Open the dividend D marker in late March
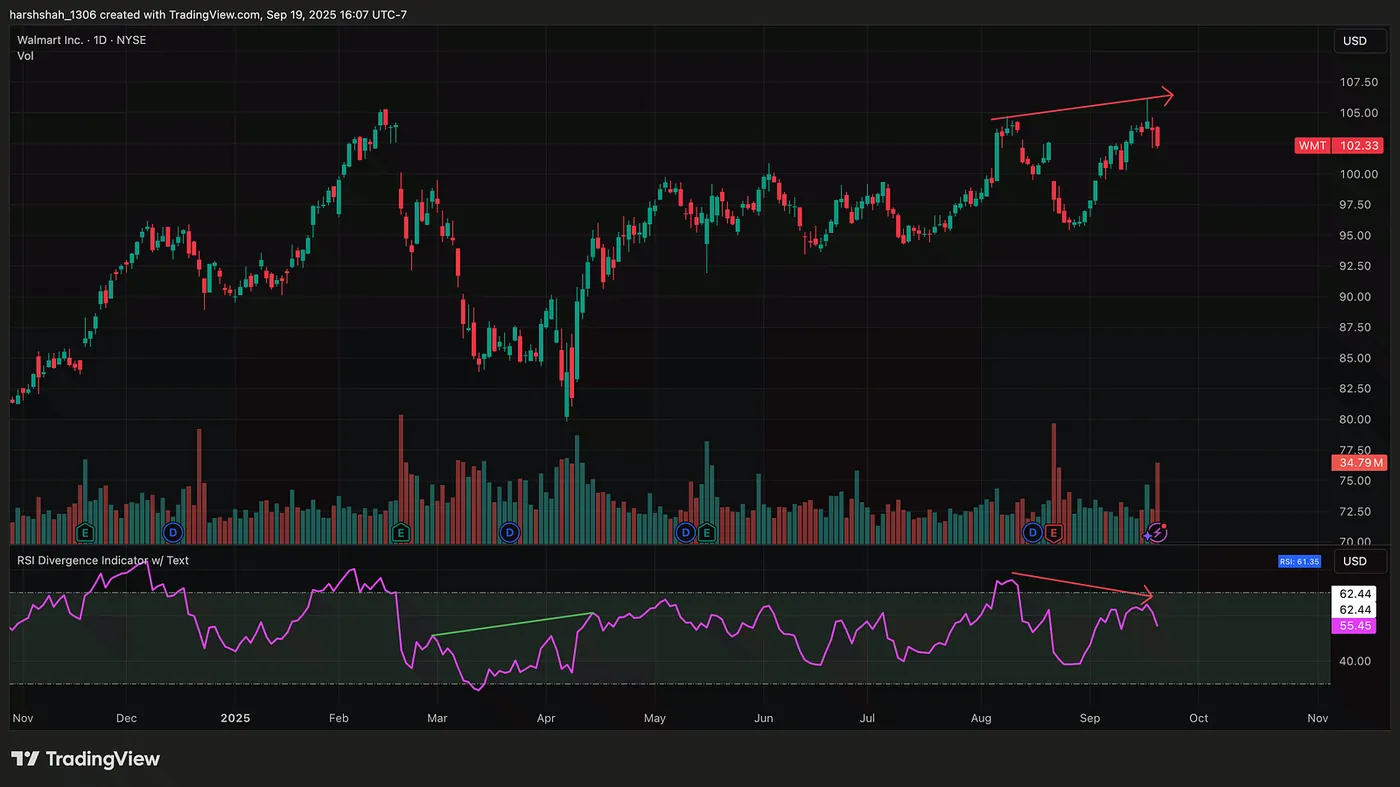1400x787 pixels. [x=509, y=532]
